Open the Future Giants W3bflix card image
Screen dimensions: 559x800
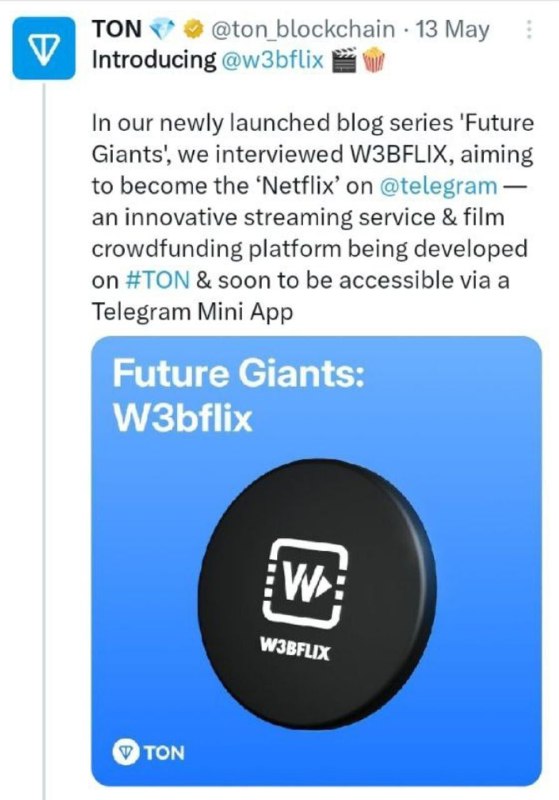pos(316,561)
